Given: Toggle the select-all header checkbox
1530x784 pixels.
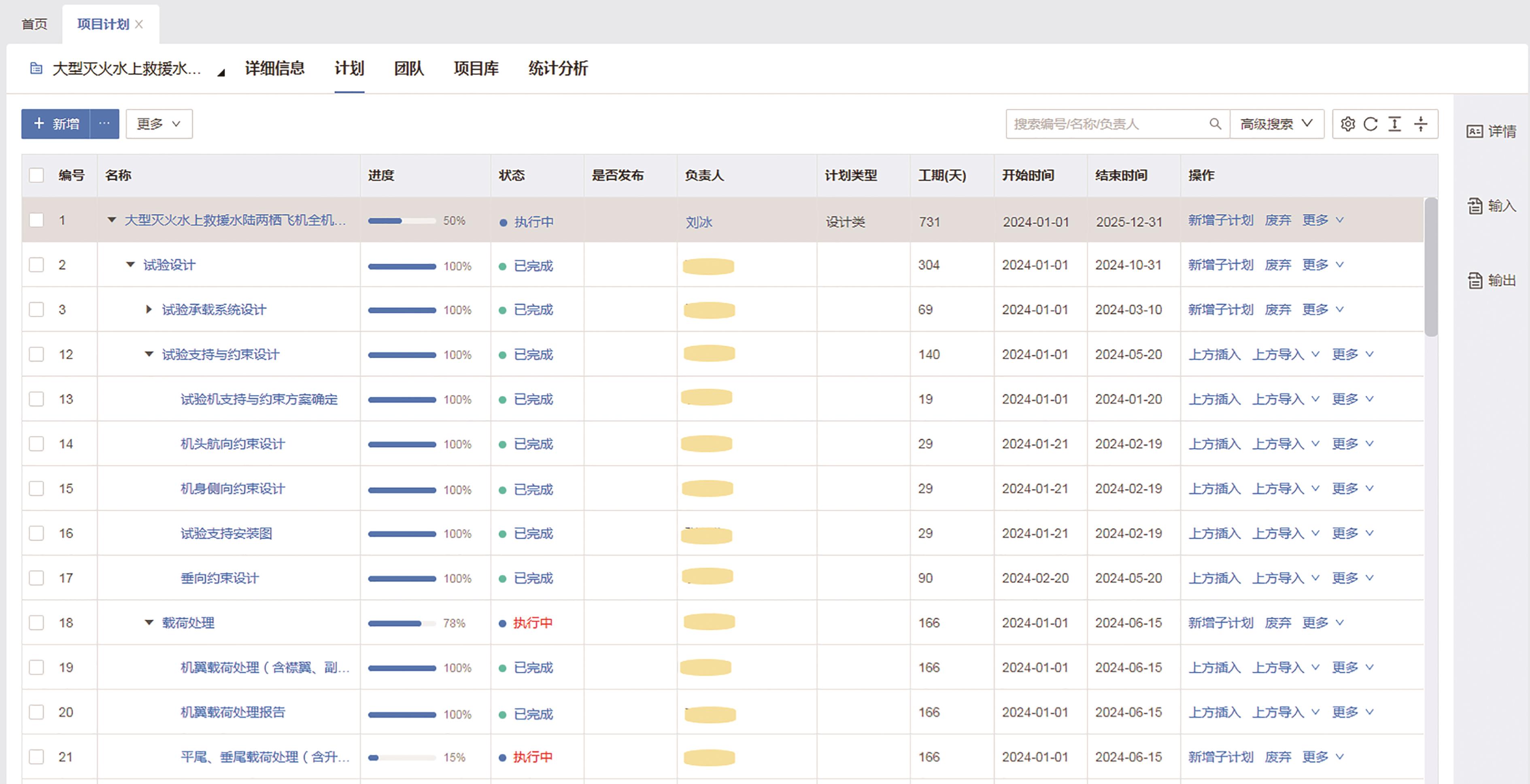Looking at the screenshot, I should (37, 175).
